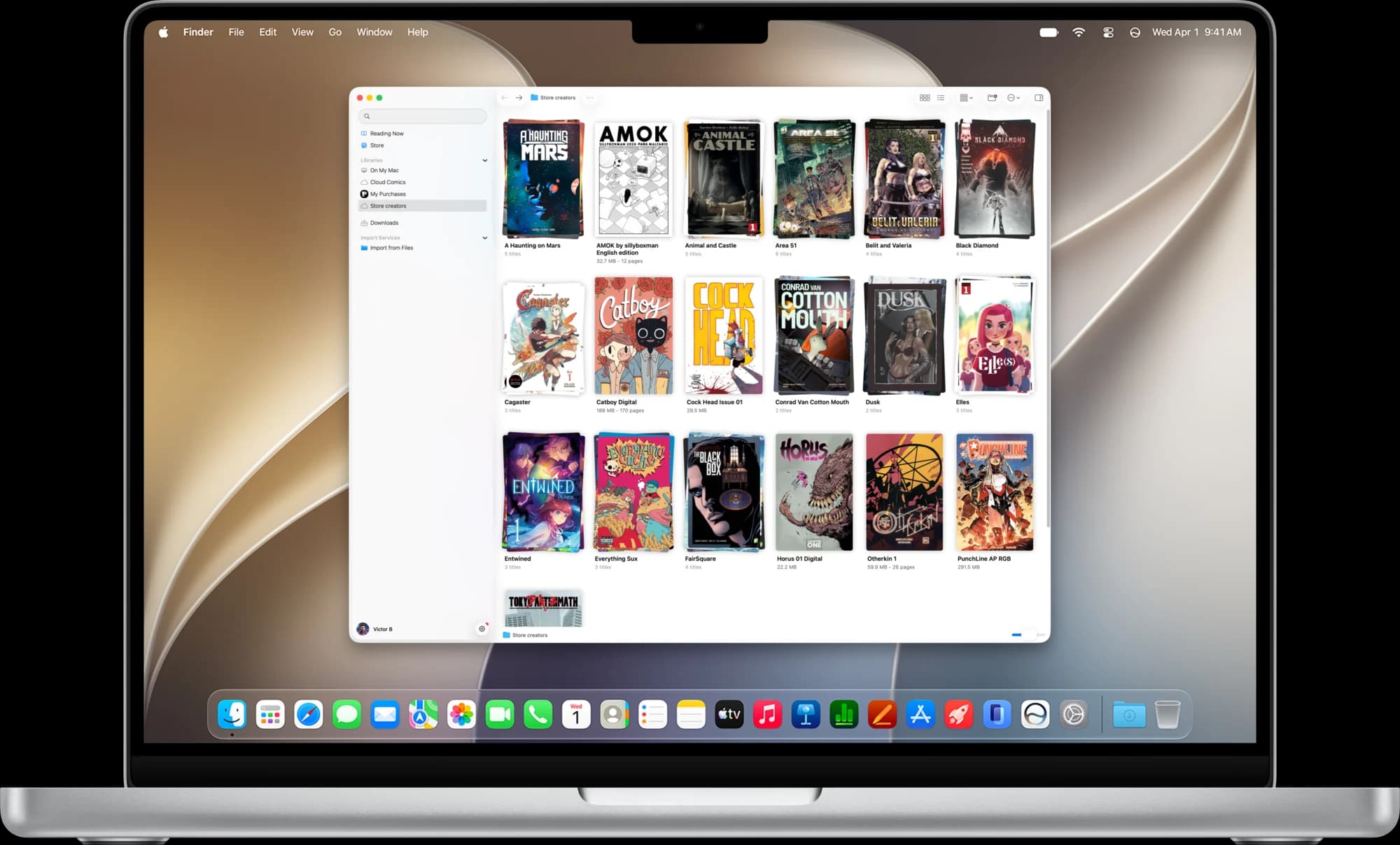Toggle the right inspector sidebar panel

1039,98
